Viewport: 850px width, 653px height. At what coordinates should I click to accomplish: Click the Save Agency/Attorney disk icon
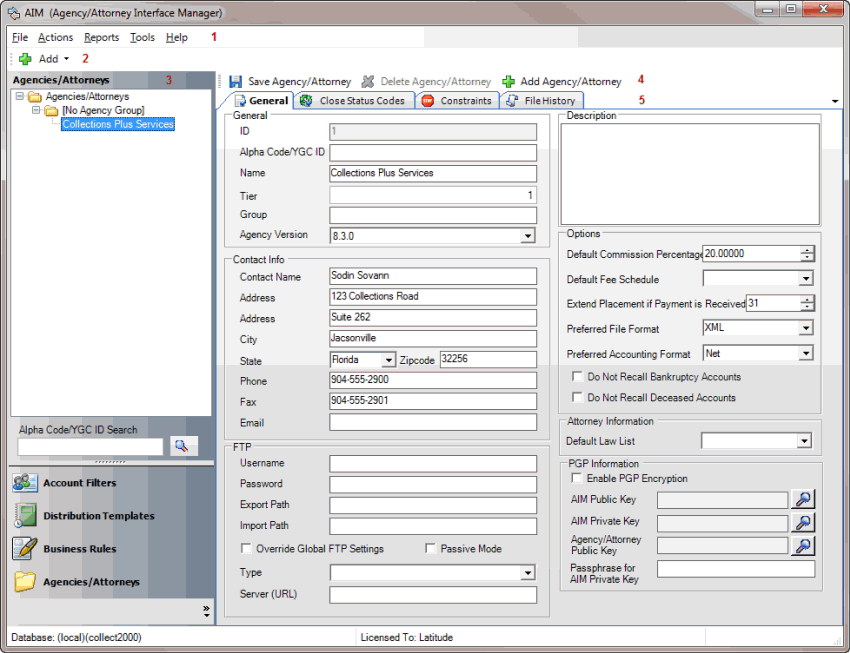[x=236, y=81]
